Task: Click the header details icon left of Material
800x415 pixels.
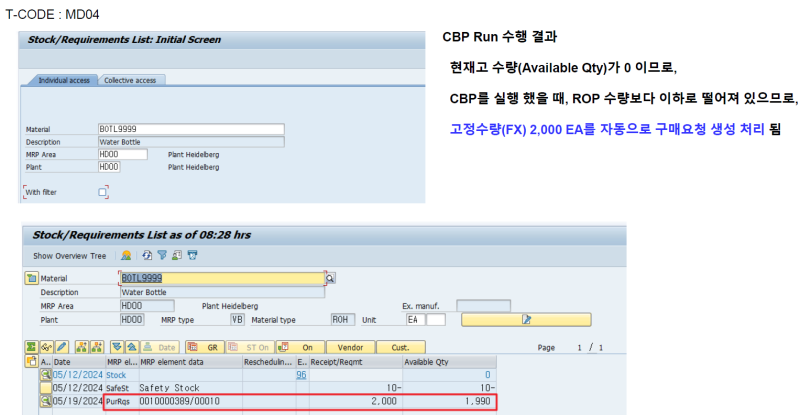Action: pyautogui.click(x=32, y=278)
